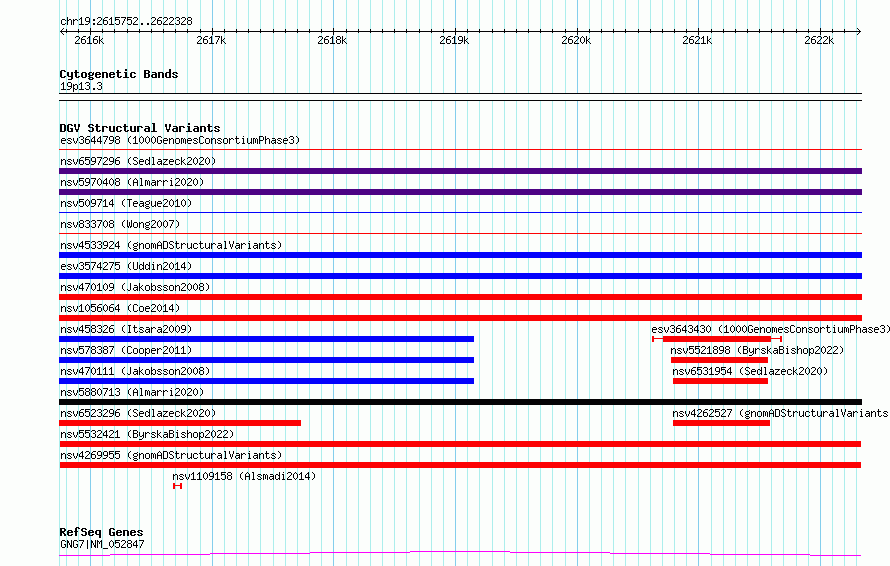This screenshot has height=566, width=890.
Task: Click the esv3643430 1000GenomesConsortiumPhase3 label
Action: coord(770,329)
